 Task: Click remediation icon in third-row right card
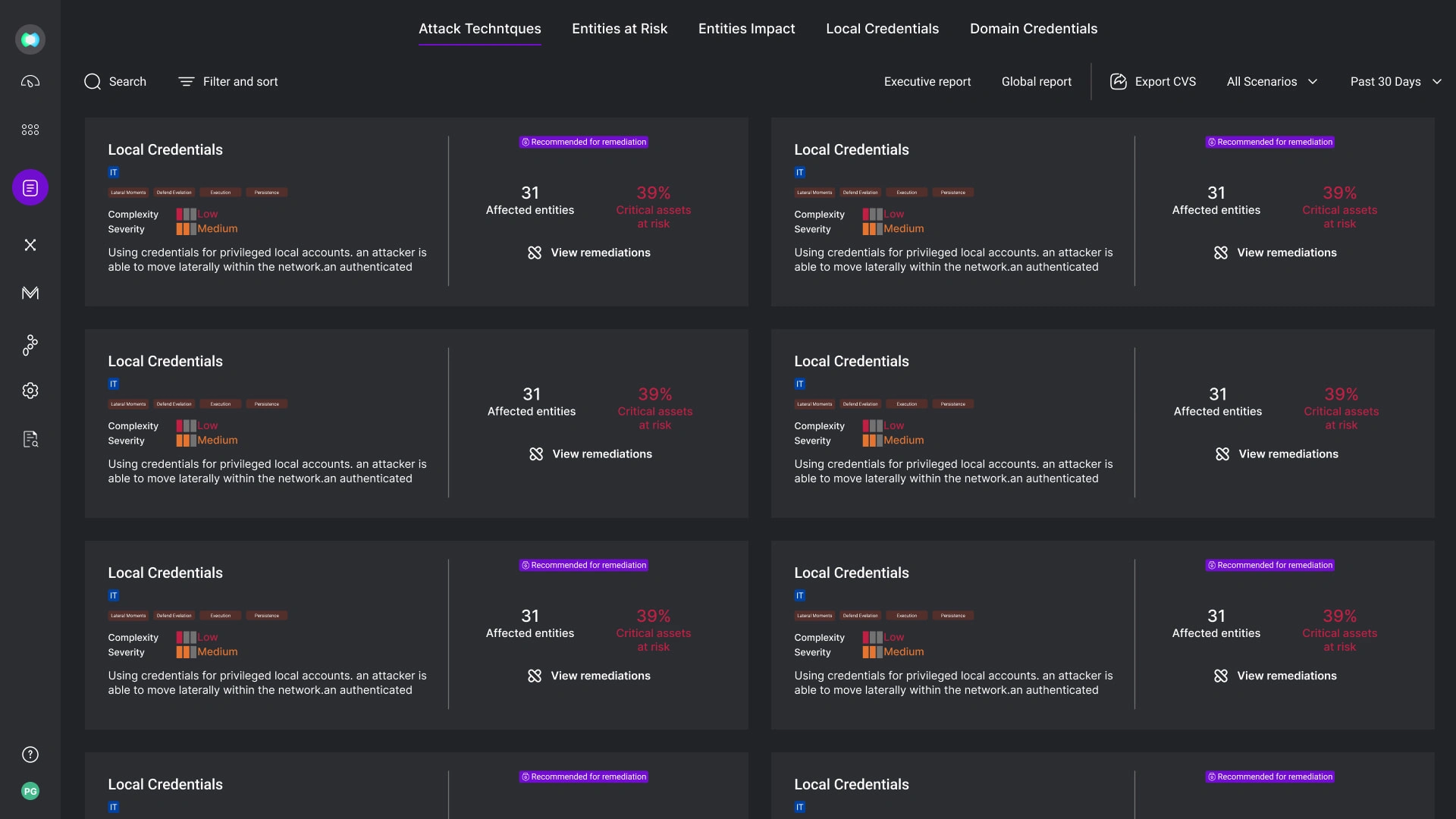1221,676
